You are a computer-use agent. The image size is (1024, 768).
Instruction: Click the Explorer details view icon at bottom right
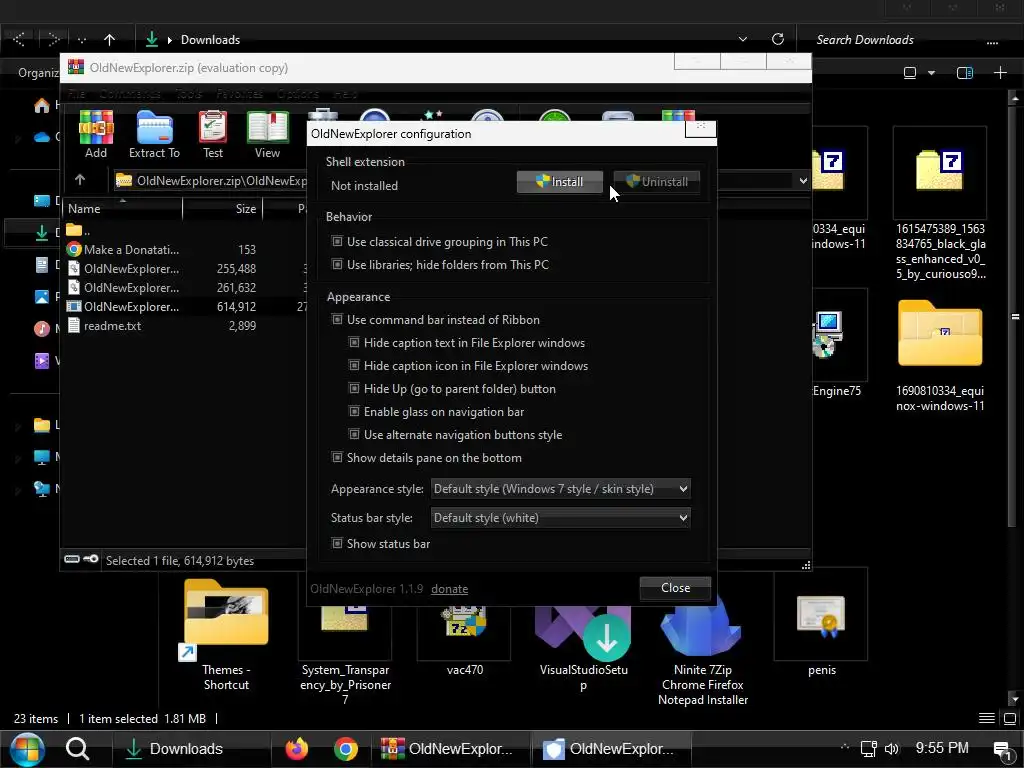[987, 718]
